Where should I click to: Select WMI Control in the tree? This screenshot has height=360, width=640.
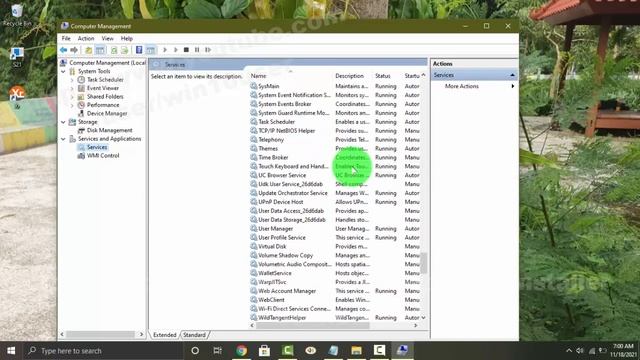103,156
